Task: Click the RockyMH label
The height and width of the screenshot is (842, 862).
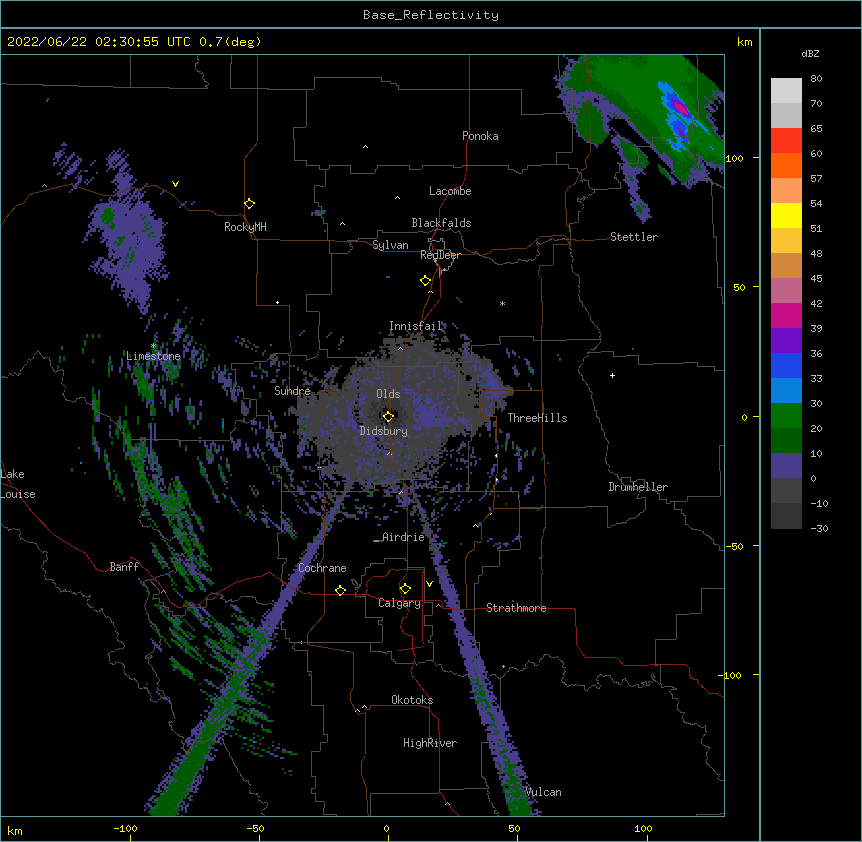Action: pyautogui.click(x=245, y=227)
